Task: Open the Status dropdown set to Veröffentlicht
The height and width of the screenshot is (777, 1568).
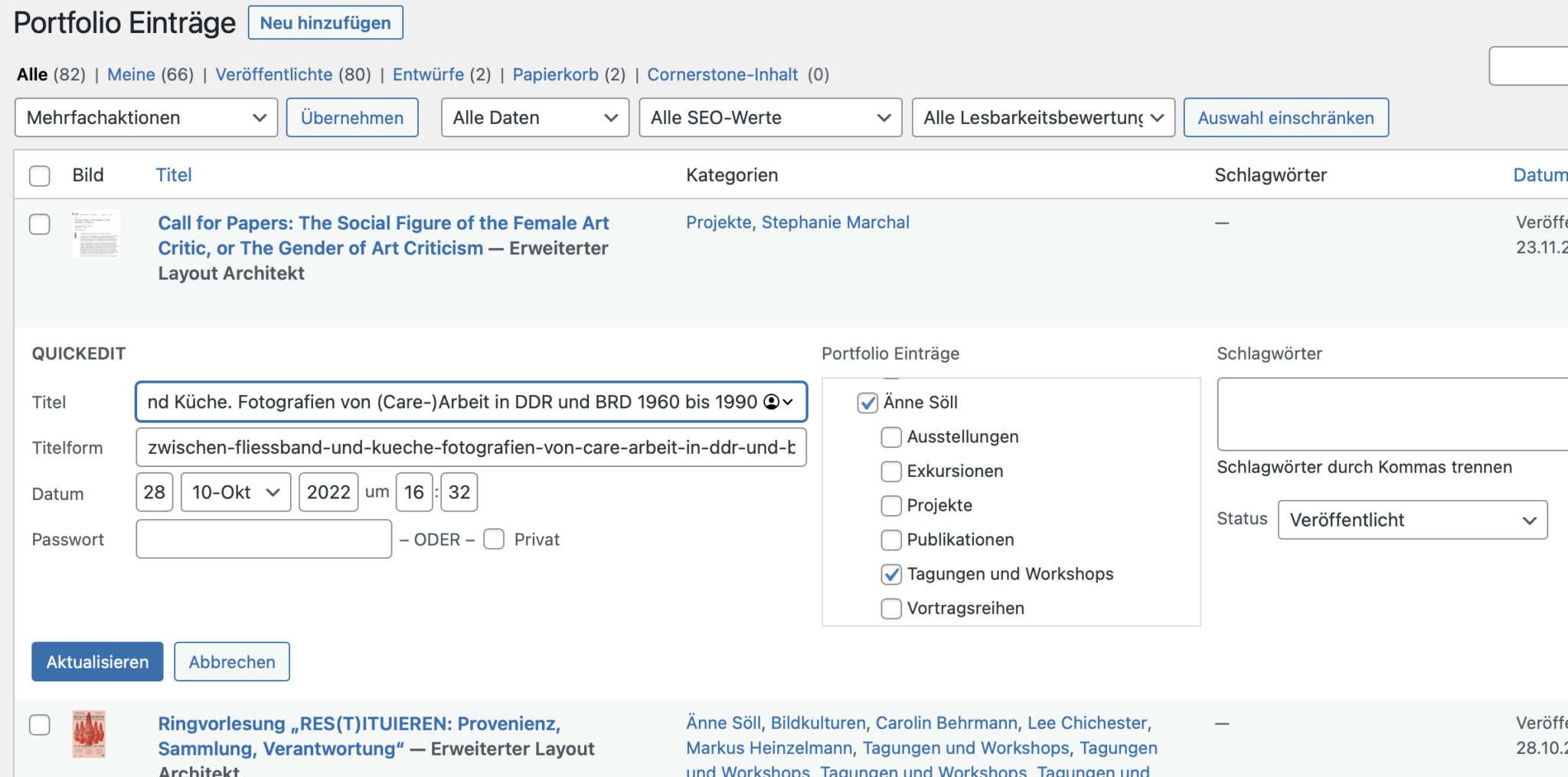Action: tap(1413, 520)
